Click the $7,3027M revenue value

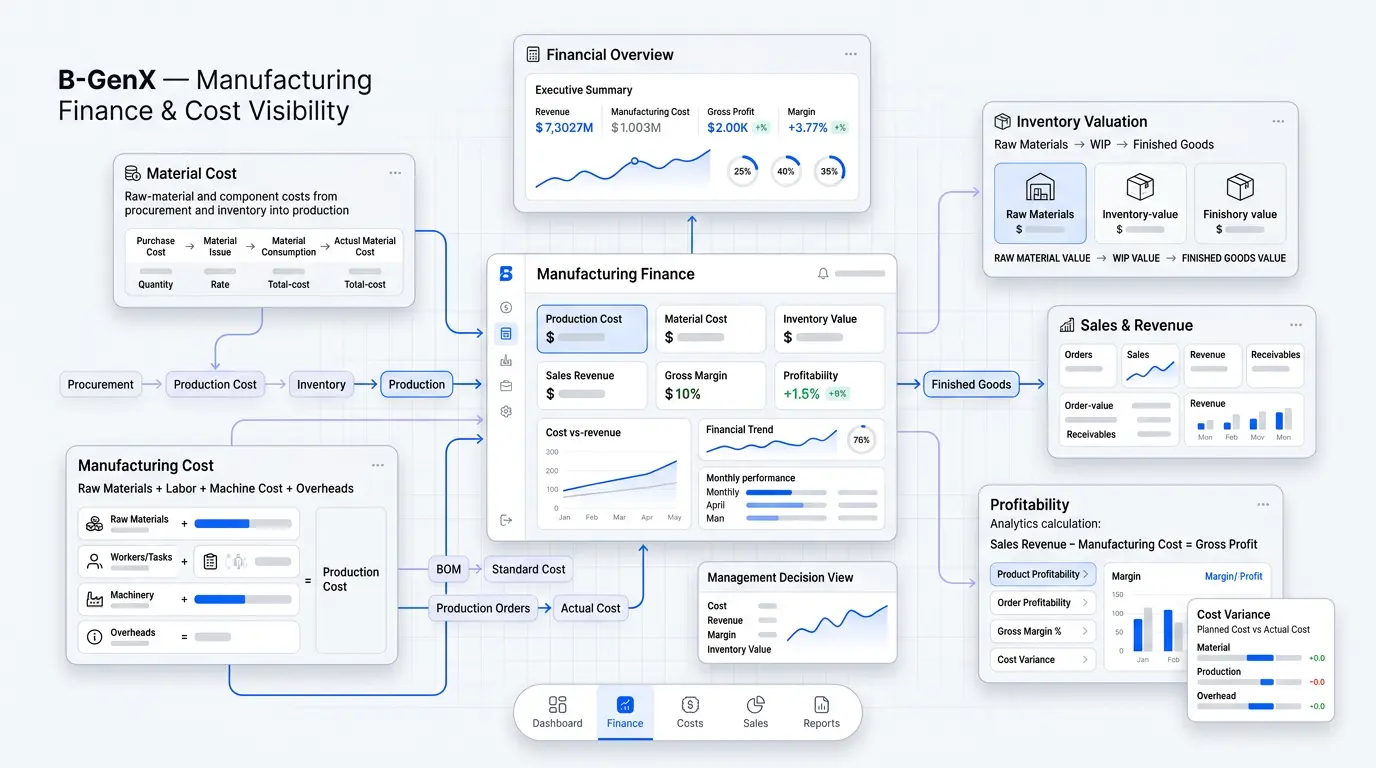pyautogui.click(x=563, y=128)
